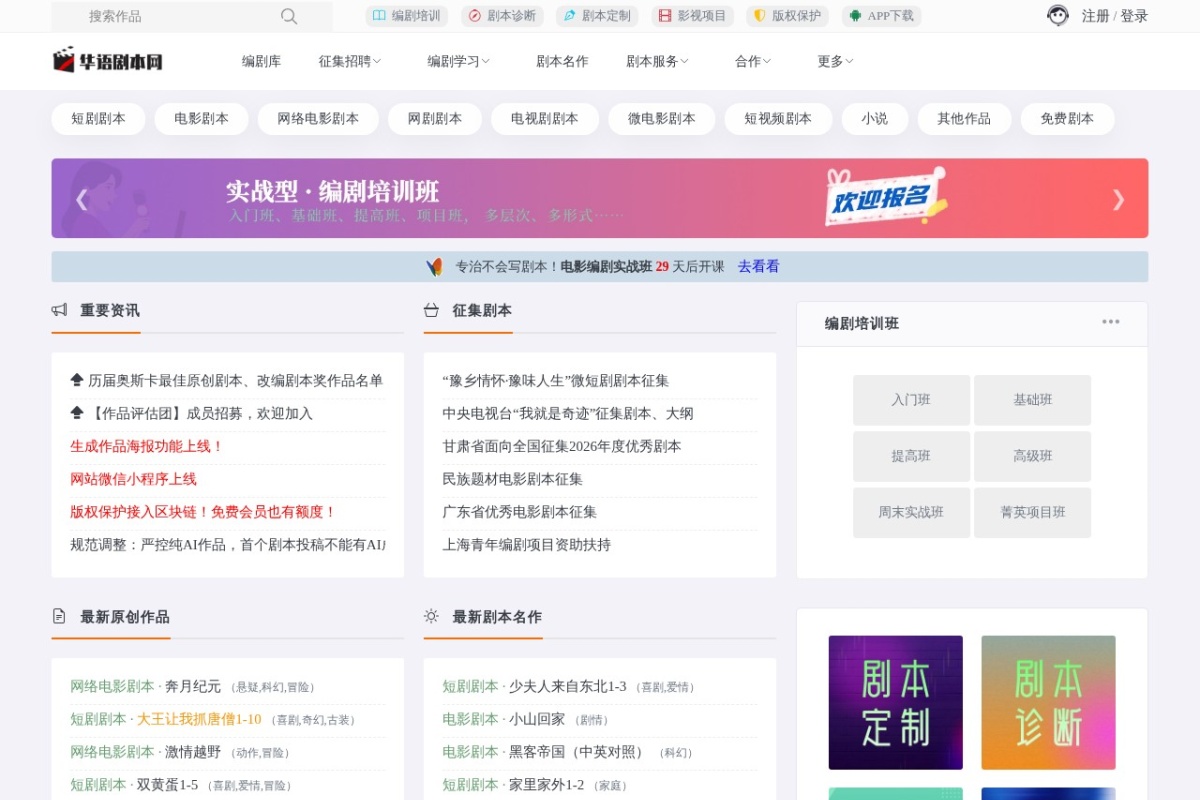Open the script 大王让我抓唐僧1-10

(199, 720)
